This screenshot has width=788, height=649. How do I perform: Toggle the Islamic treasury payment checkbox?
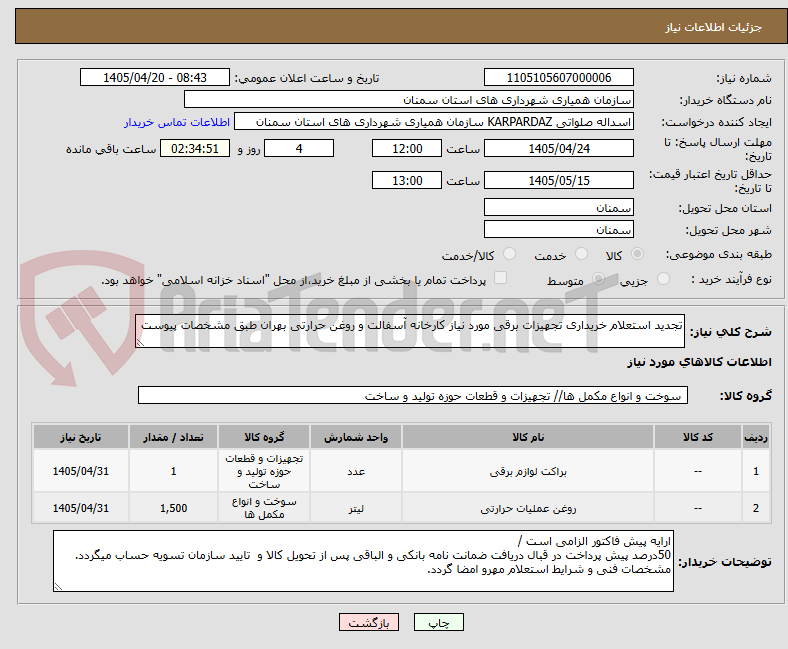click(x=501, y=278)
